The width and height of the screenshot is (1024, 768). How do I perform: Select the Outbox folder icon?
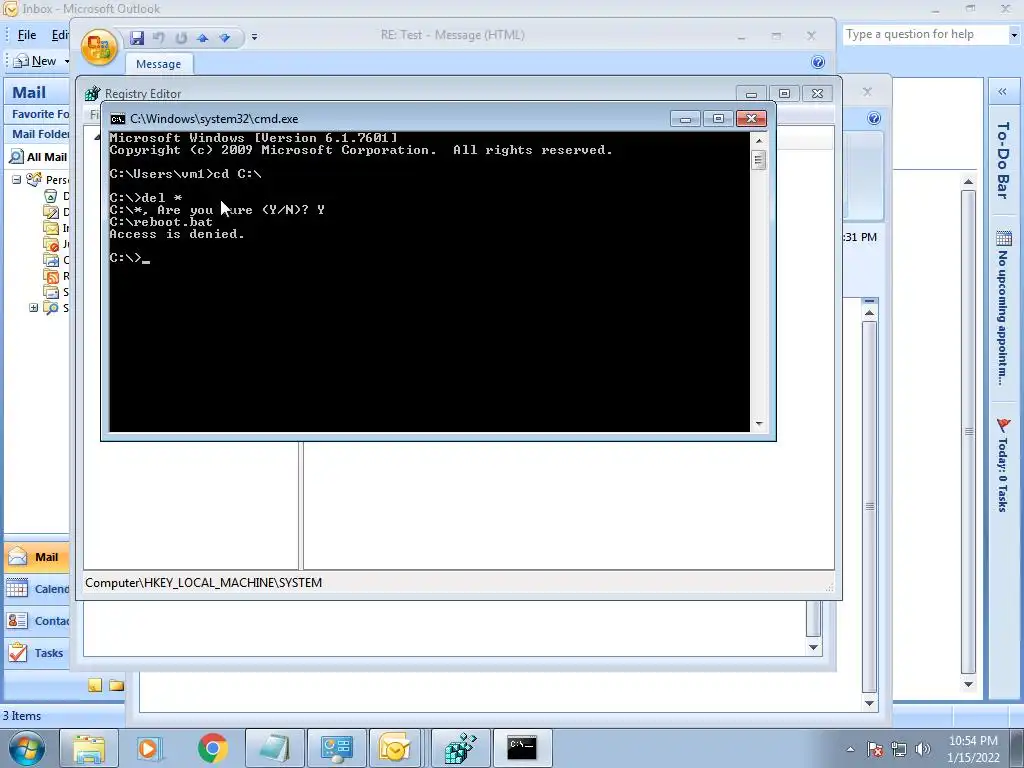click(50, 260)
